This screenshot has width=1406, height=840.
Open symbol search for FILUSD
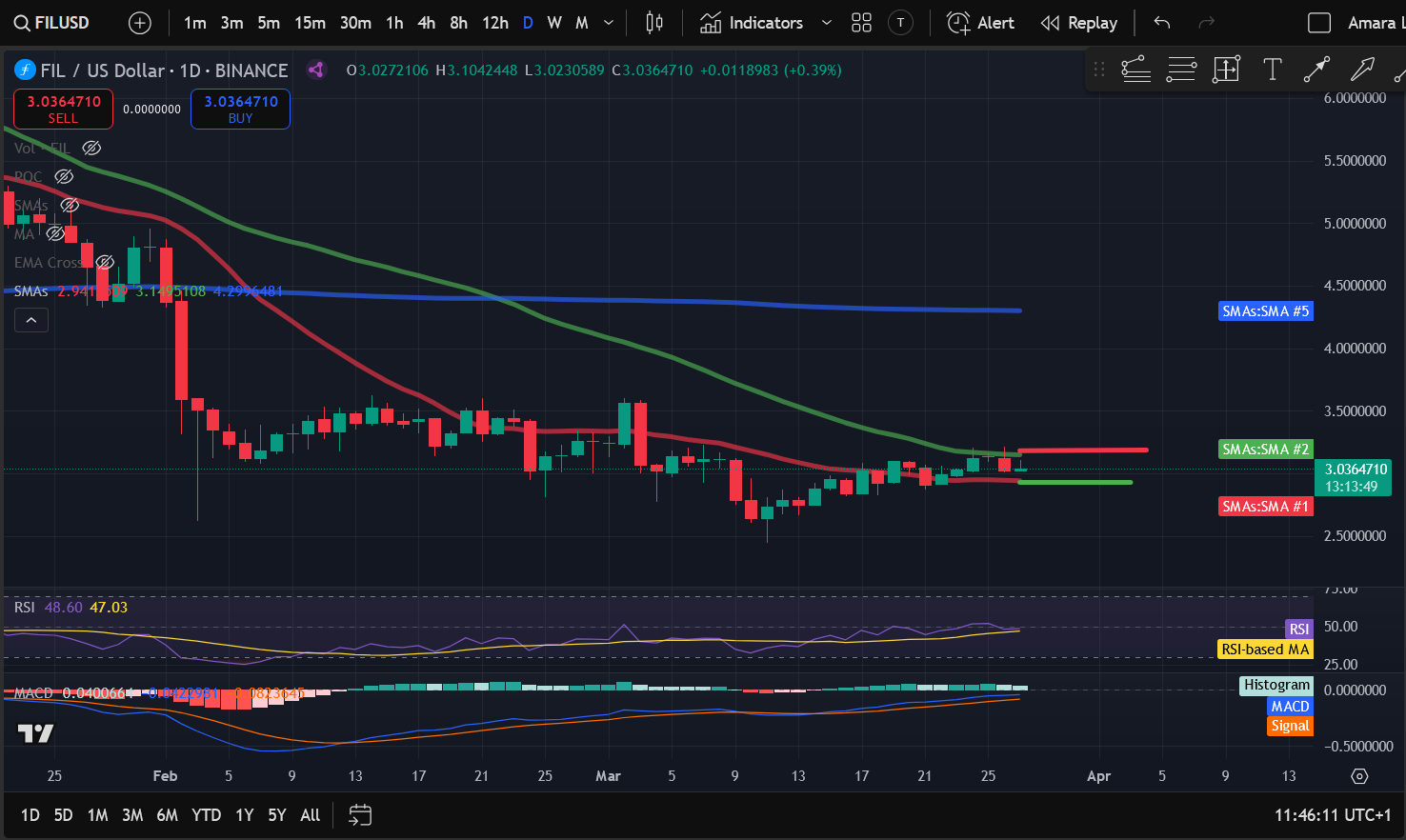coord(52,23)
